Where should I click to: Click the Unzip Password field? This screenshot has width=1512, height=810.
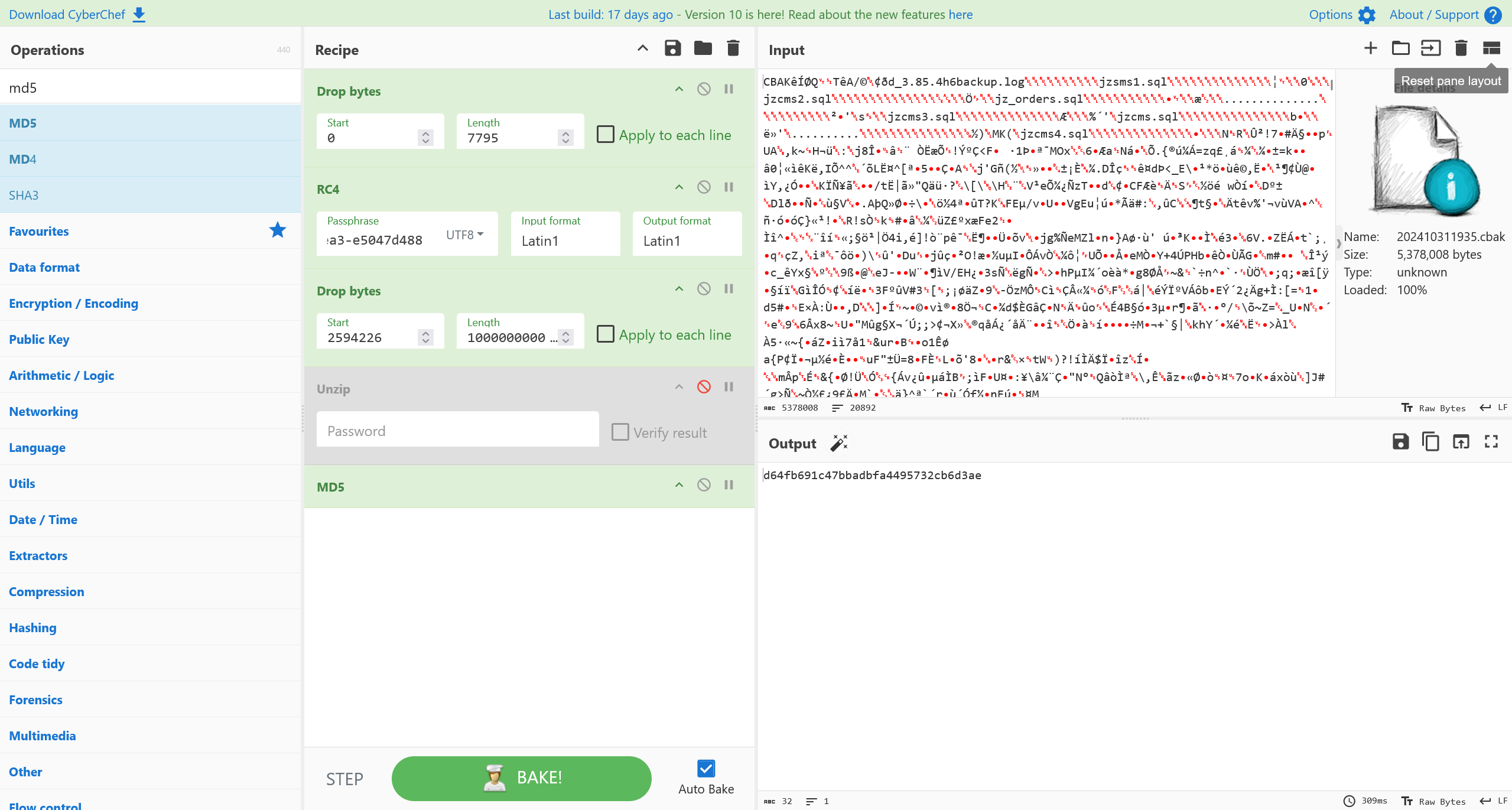pos(457,430)
